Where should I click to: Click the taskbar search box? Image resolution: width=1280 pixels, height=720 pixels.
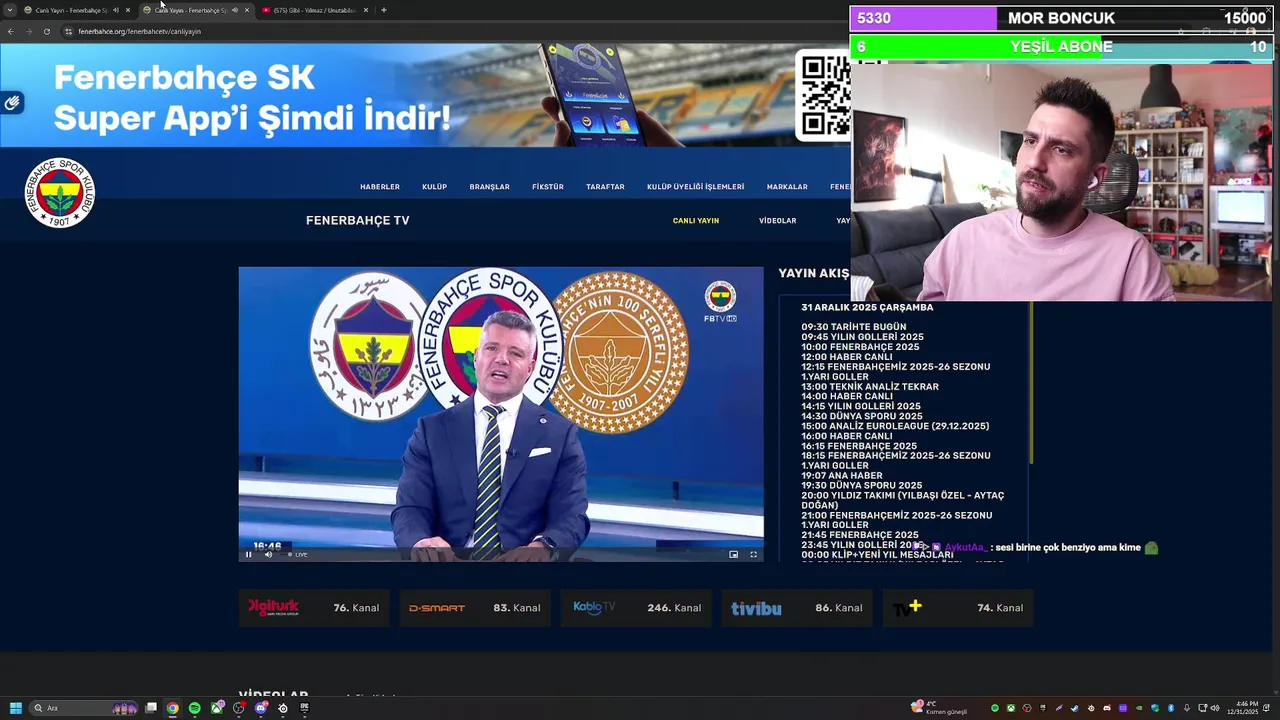(83, 708)
